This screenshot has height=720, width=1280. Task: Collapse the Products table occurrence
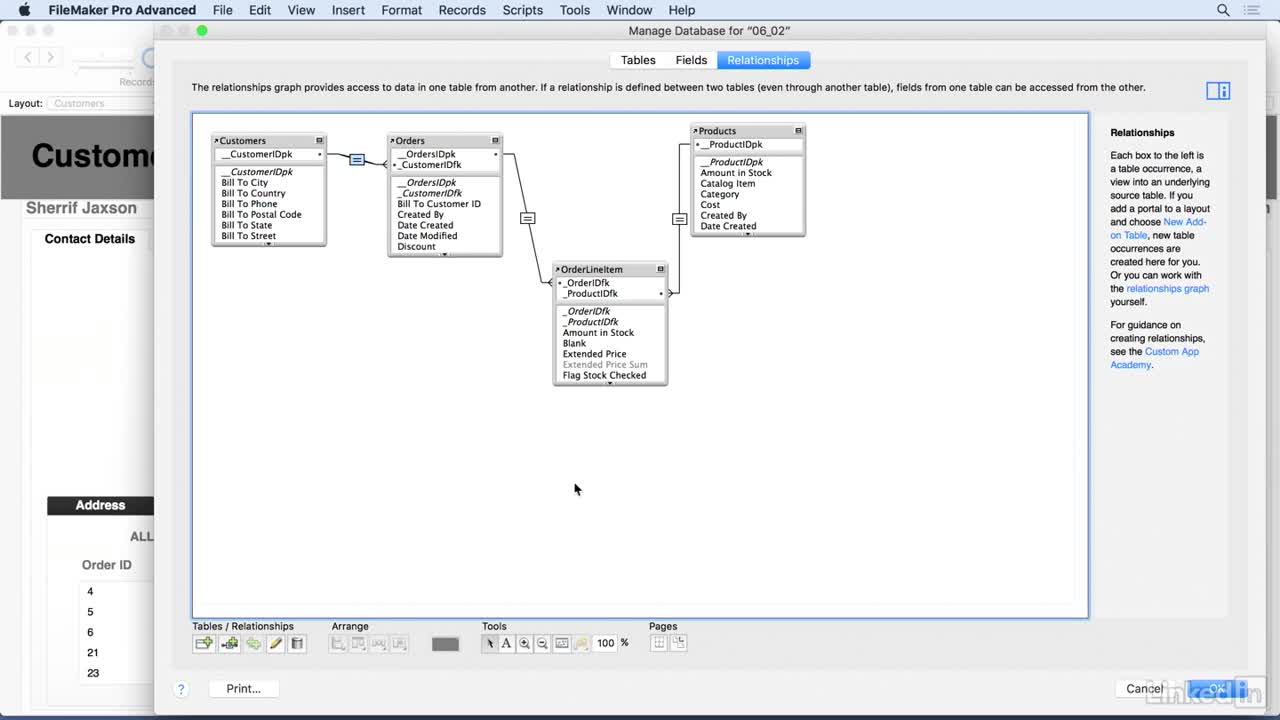(798, 131)
